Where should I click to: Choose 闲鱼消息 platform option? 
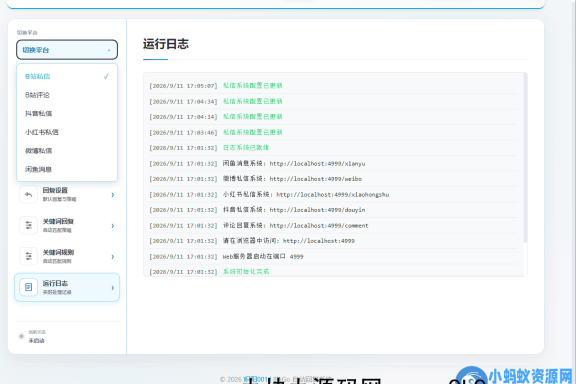67,169
